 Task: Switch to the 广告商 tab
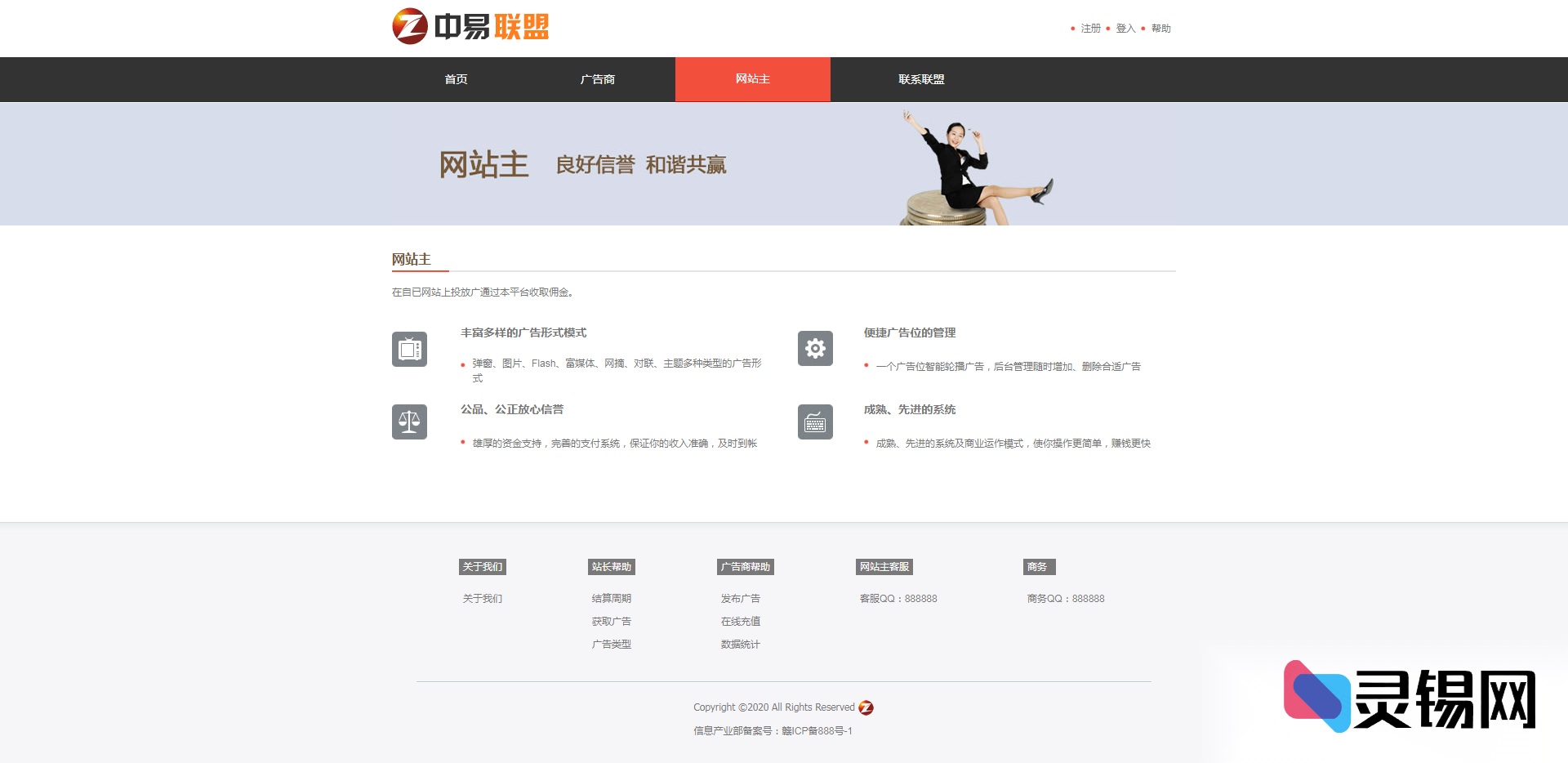pyautogui.click(x=597, y=79)
